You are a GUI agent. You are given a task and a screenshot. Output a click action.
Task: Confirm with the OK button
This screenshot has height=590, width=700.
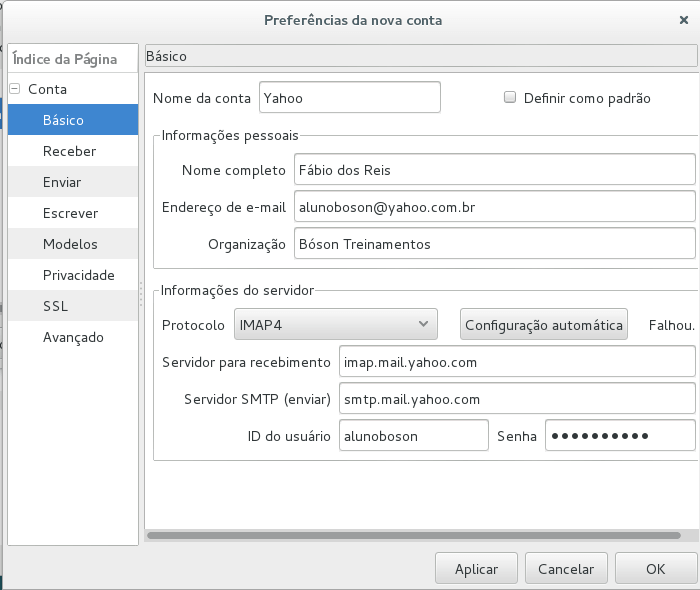[655, 568]
